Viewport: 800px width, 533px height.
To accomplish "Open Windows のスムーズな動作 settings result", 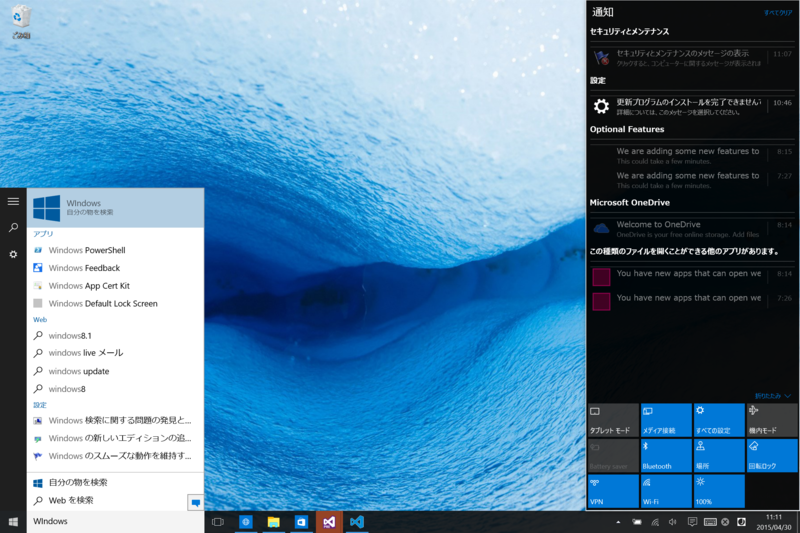I will [115, 456].
